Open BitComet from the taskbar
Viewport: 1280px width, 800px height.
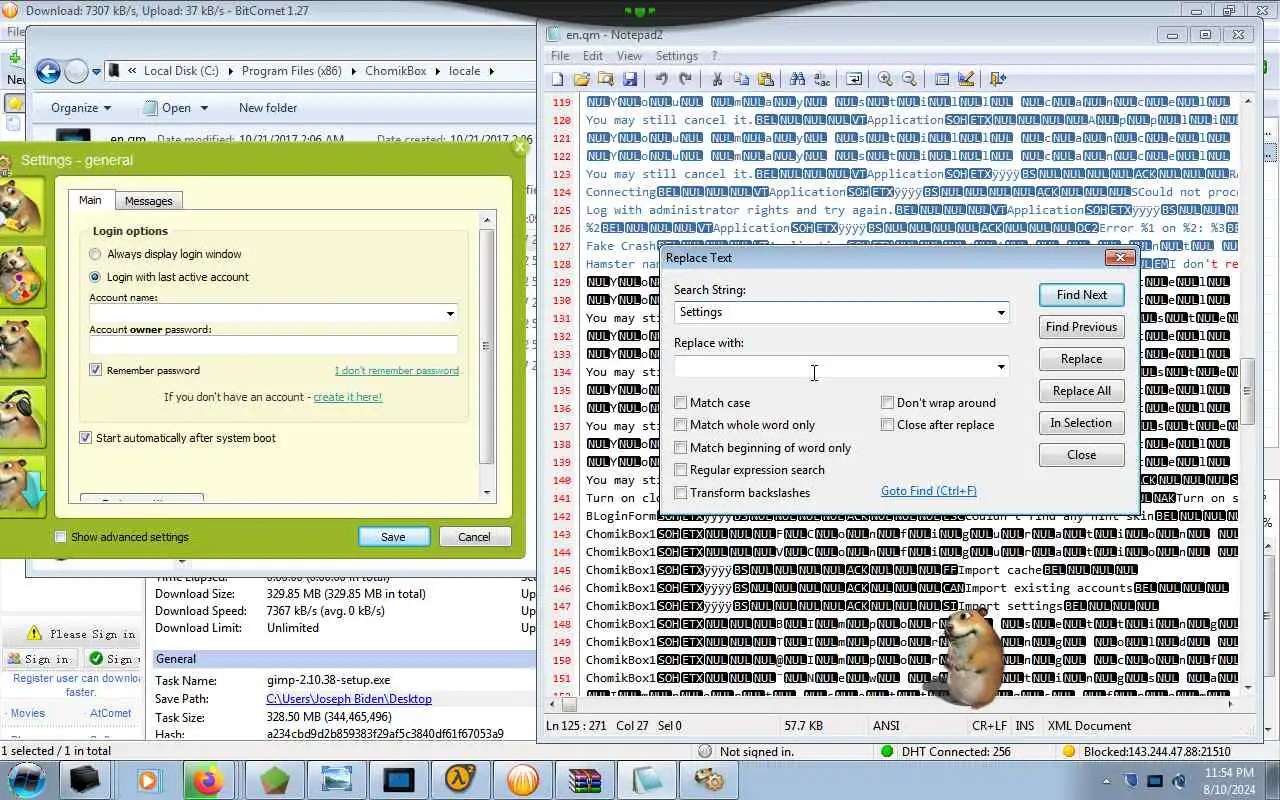pyautogui.click(x=523, y=780)
